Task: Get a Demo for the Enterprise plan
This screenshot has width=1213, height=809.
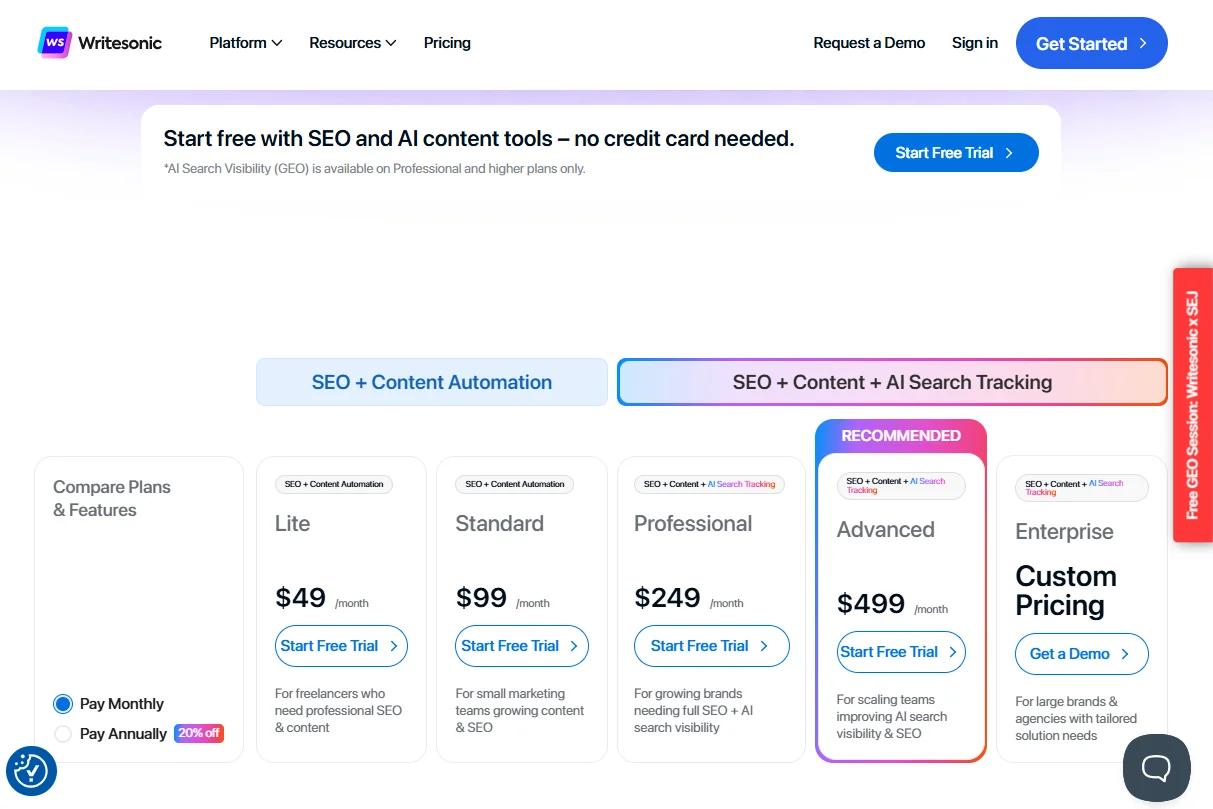Action: click(x=1081, y=653)
